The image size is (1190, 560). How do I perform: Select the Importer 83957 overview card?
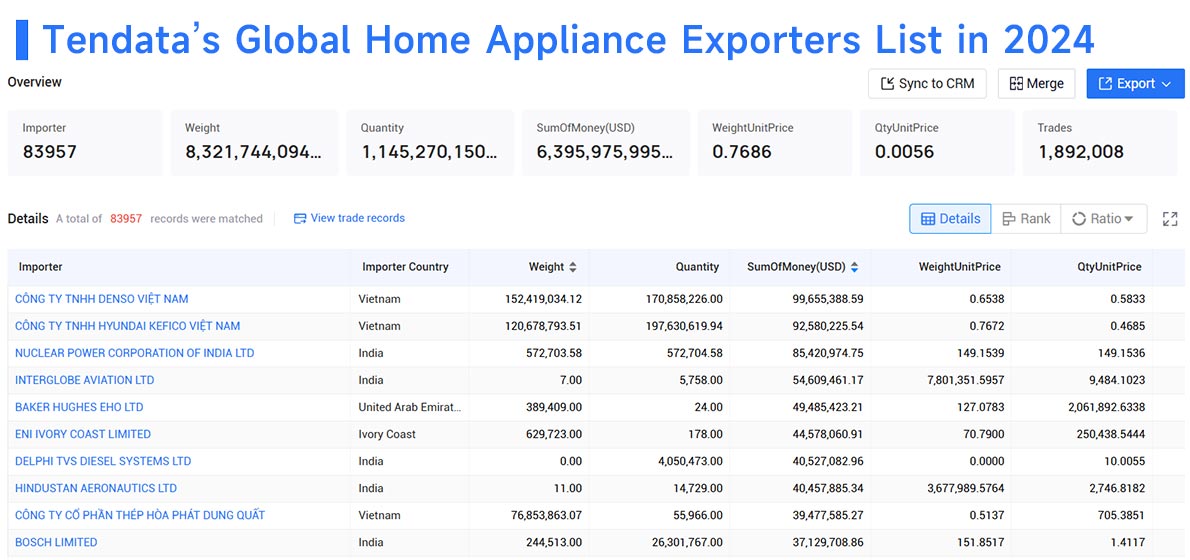[x=85, y=143]
